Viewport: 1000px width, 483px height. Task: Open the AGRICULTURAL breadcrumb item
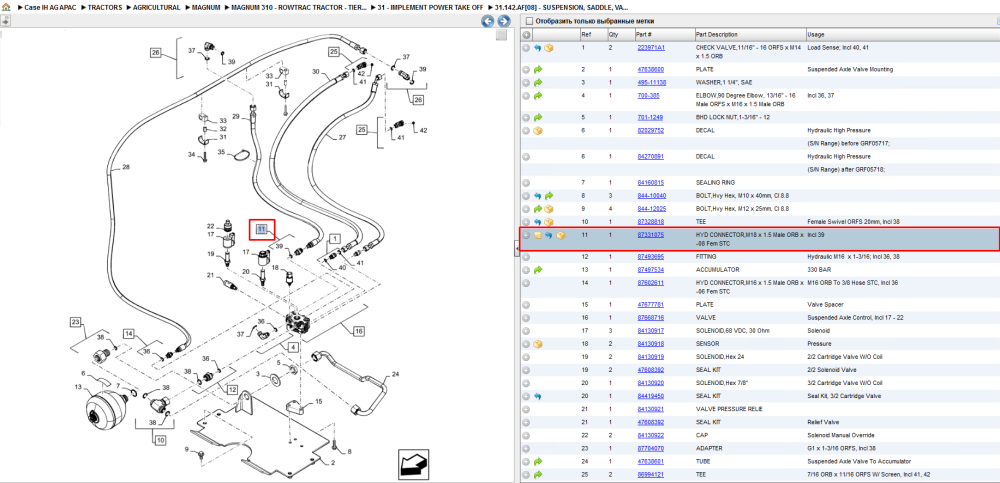click(156, 8)
